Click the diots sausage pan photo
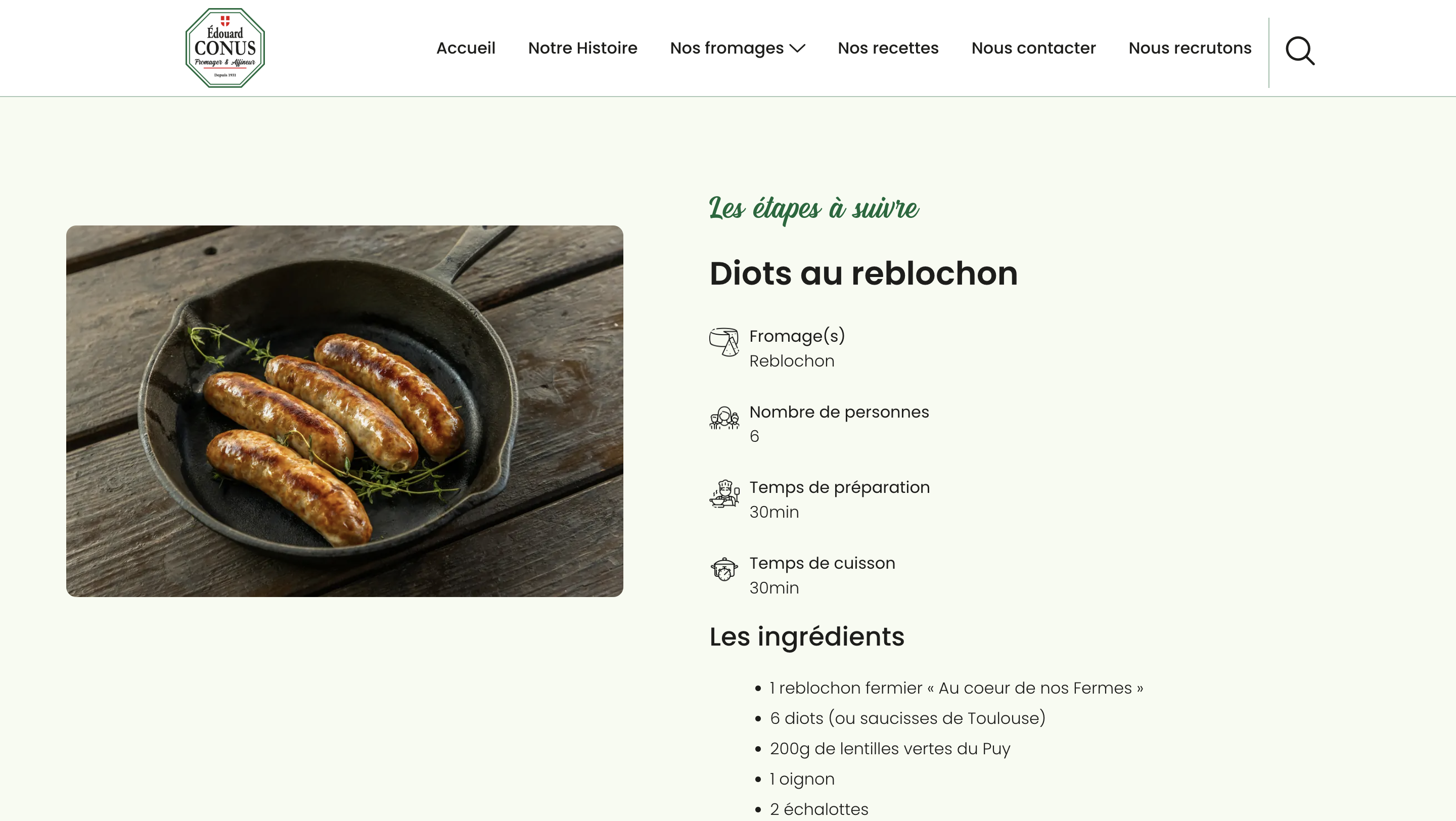 (345, 411)
